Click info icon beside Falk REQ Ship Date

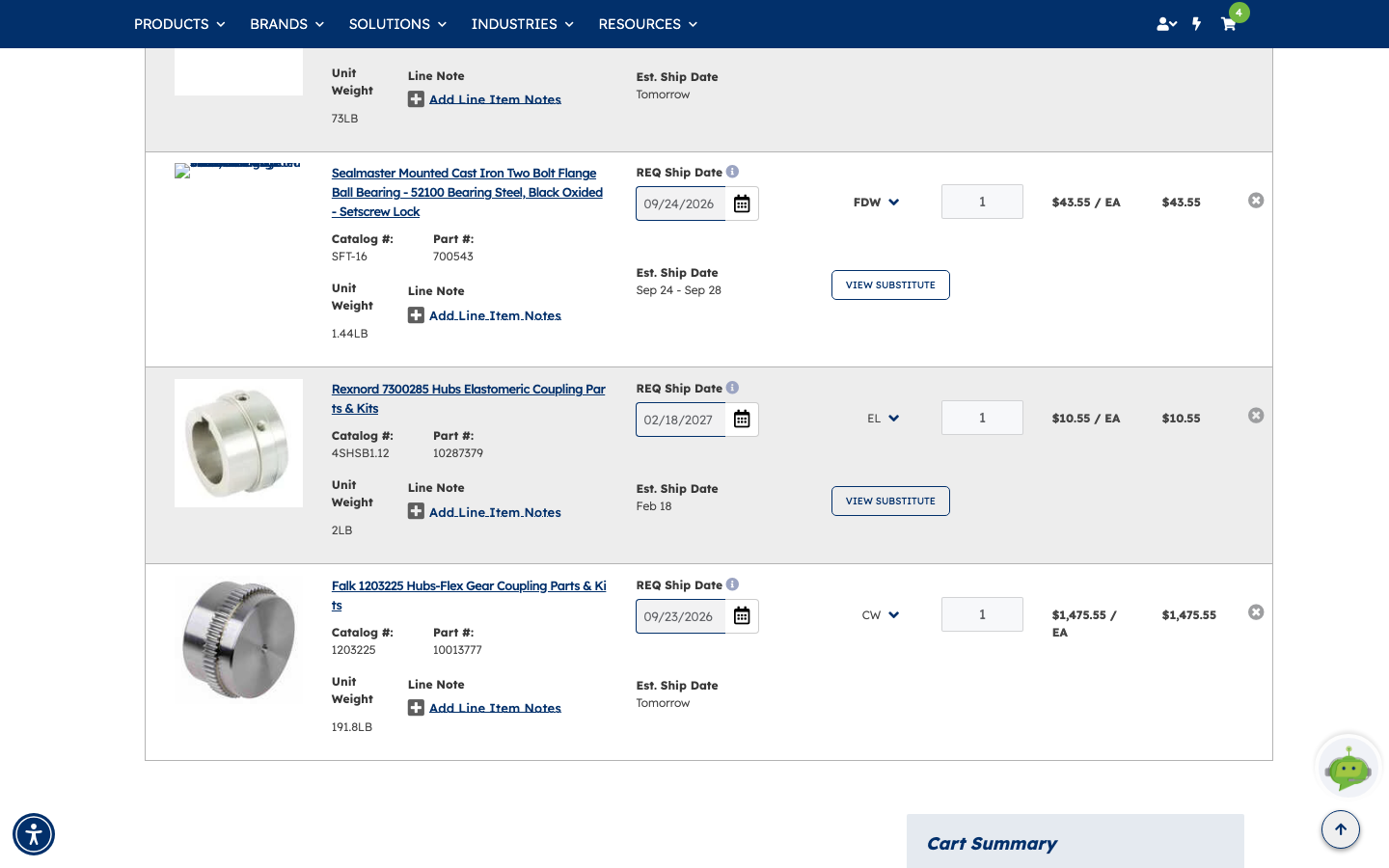(x=733, y=584)
